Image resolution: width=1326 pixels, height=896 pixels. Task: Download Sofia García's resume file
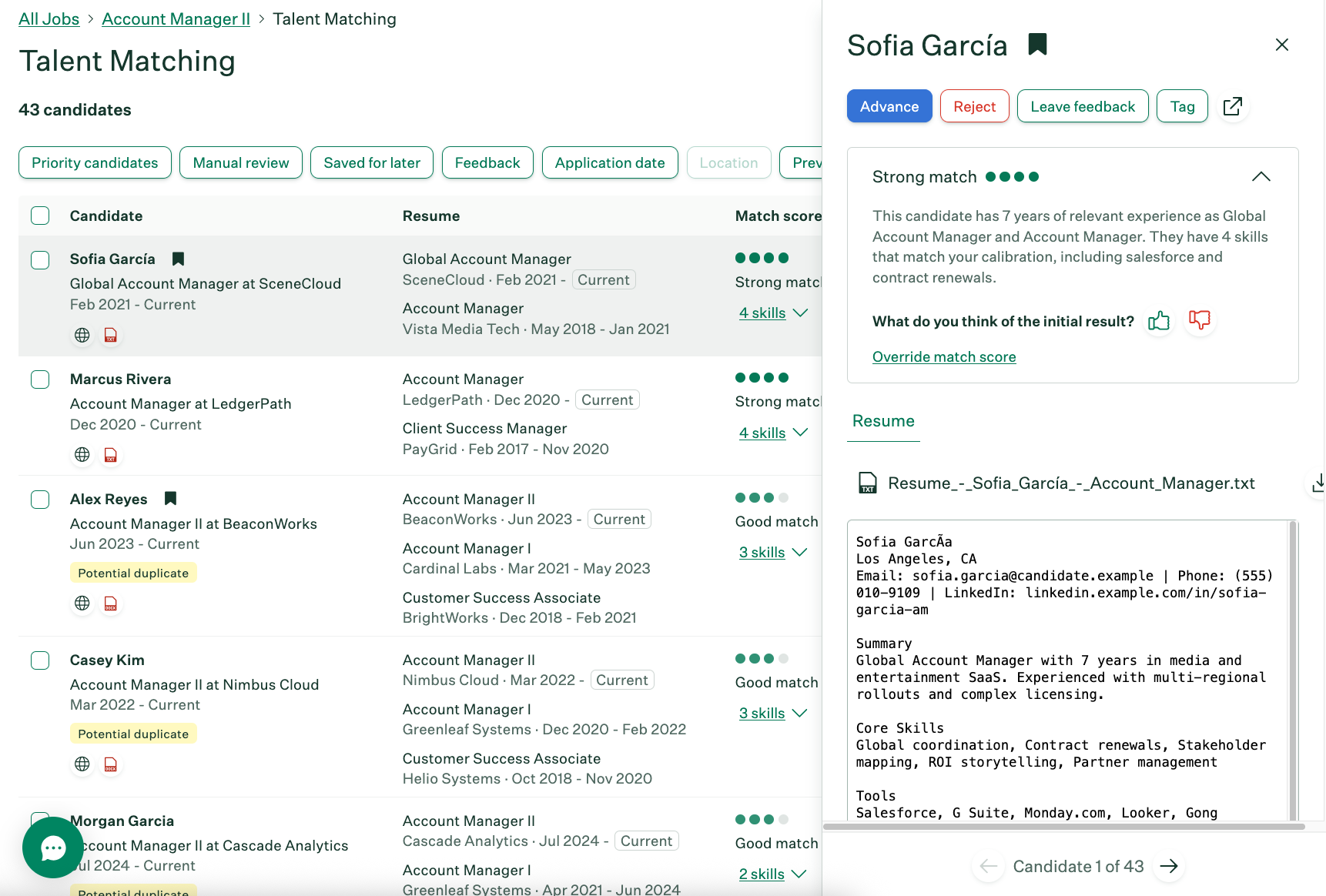[1317, 483]
